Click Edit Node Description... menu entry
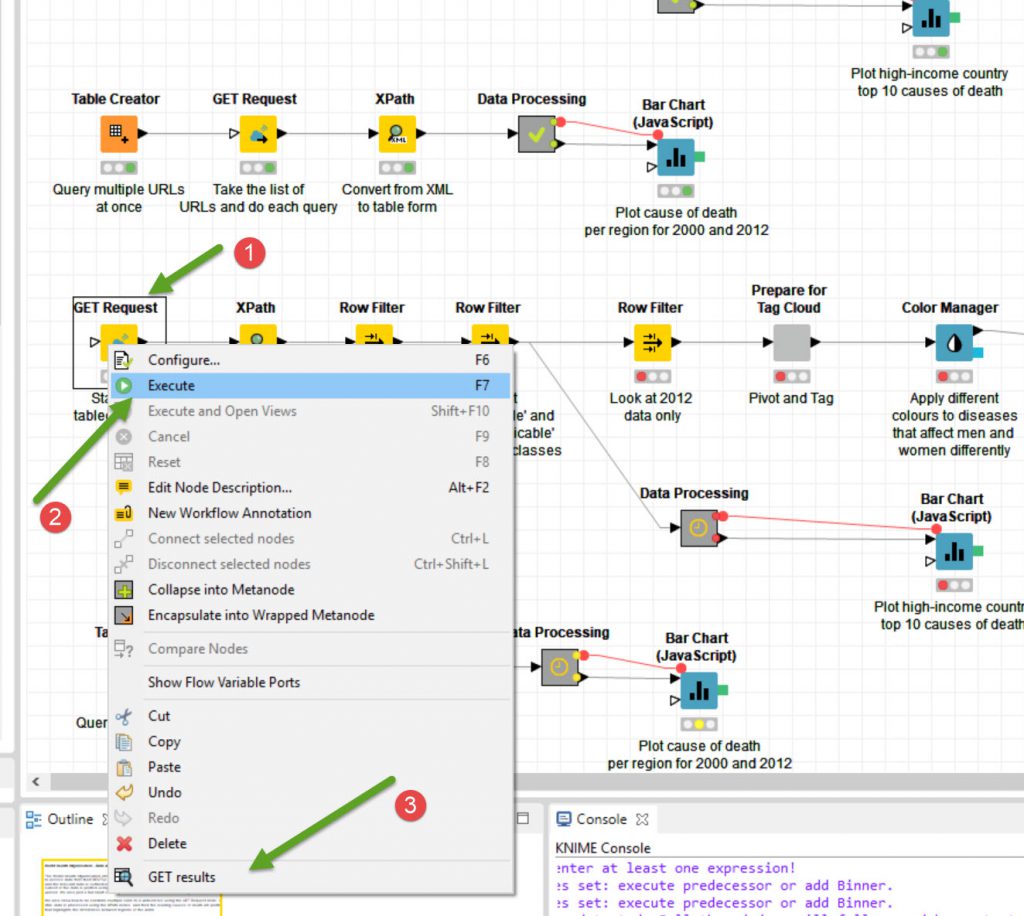The width and height of the screenshot is (1024, 916). (219, 487)
